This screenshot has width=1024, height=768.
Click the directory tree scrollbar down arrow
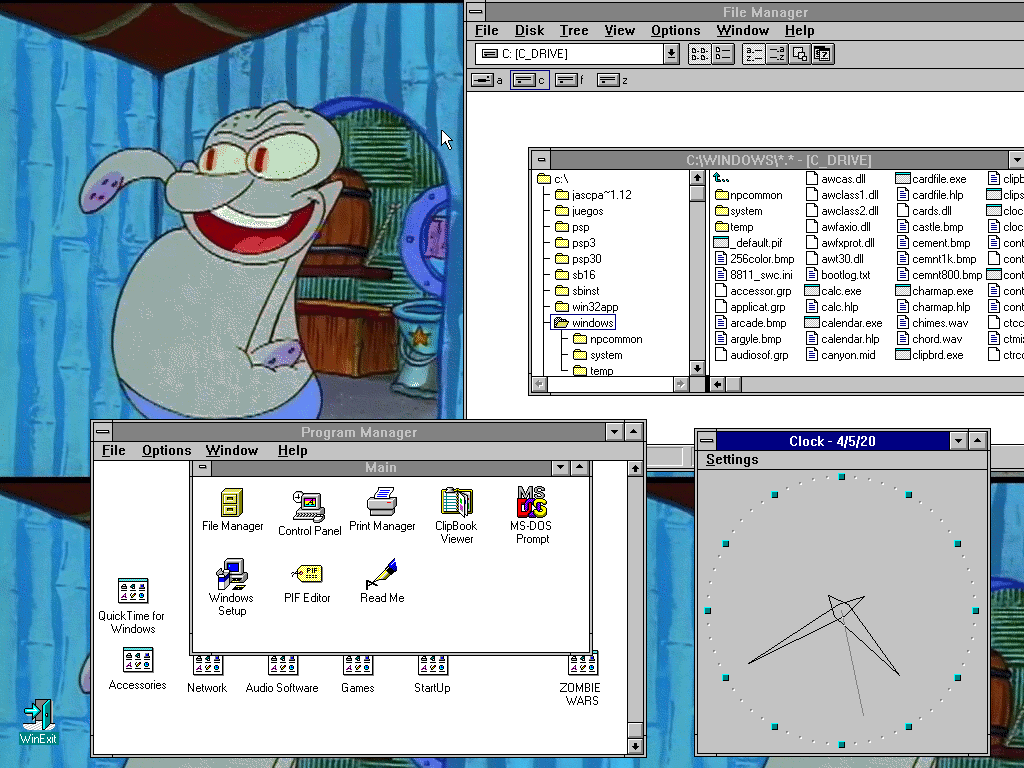click(697, 369)
